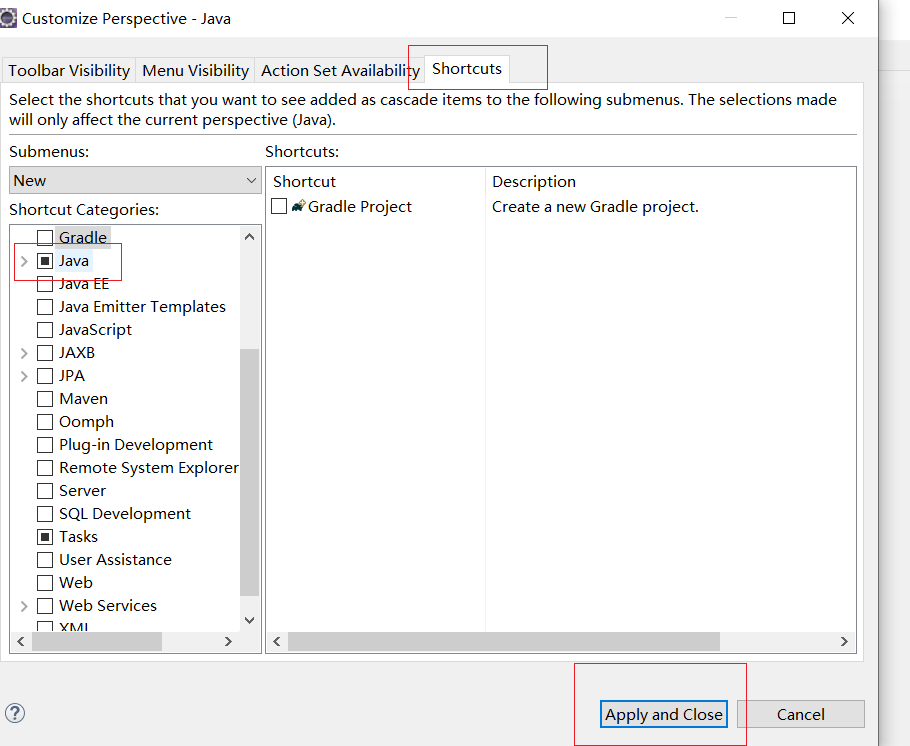Screen dimensions: 910x746
Task: Select 'Tasks' category label
Action: coord(78,537)
